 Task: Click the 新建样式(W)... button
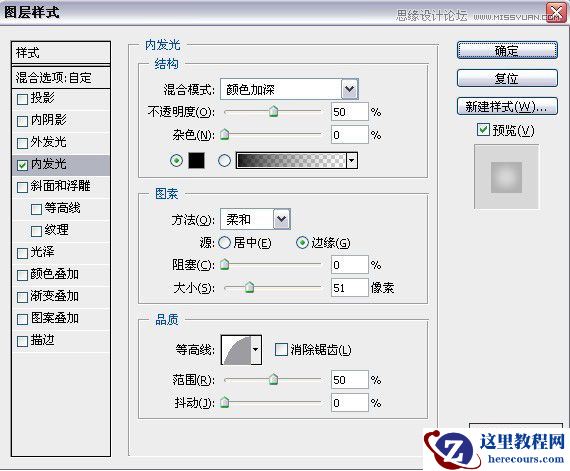click(x=507, y=106)
